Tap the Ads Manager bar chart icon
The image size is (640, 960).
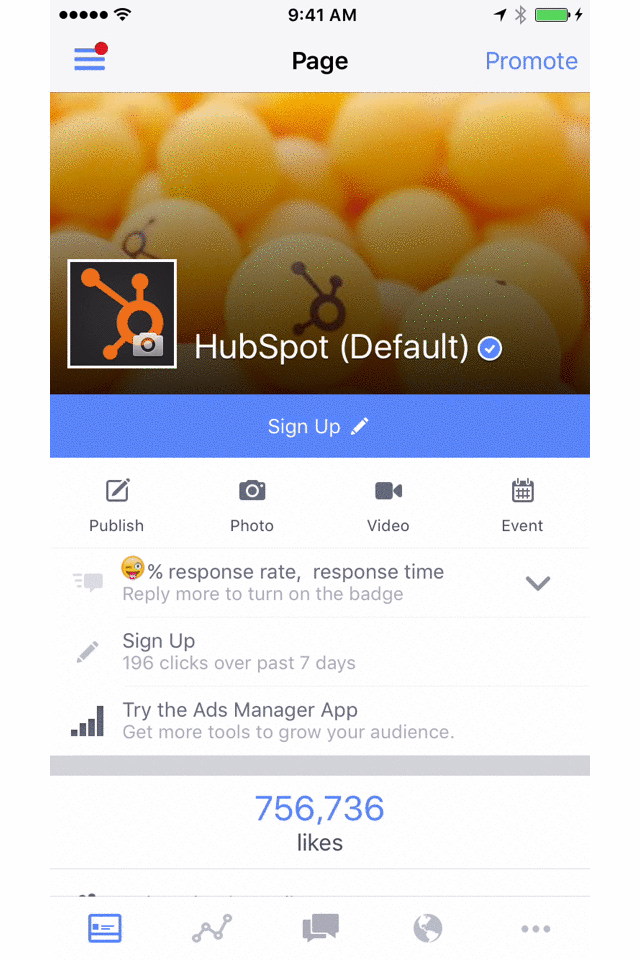(87, 720)
